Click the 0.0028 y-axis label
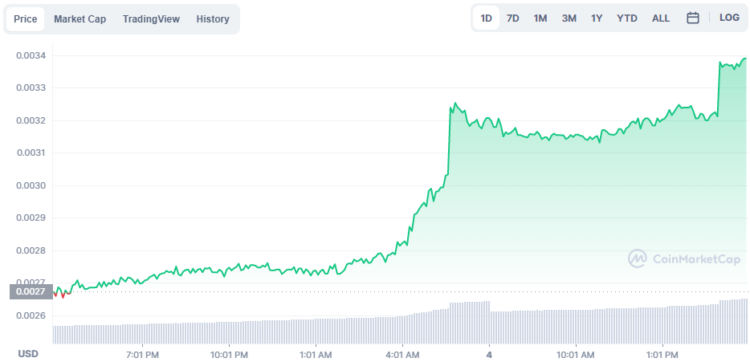 point(31,251)
